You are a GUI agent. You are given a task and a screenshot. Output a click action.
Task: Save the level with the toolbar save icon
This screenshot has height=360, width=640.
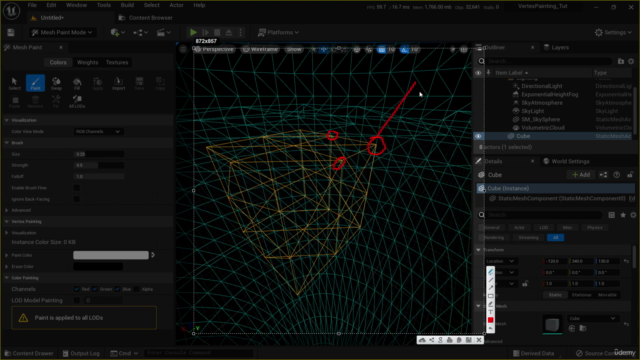[x=11, y=33]
